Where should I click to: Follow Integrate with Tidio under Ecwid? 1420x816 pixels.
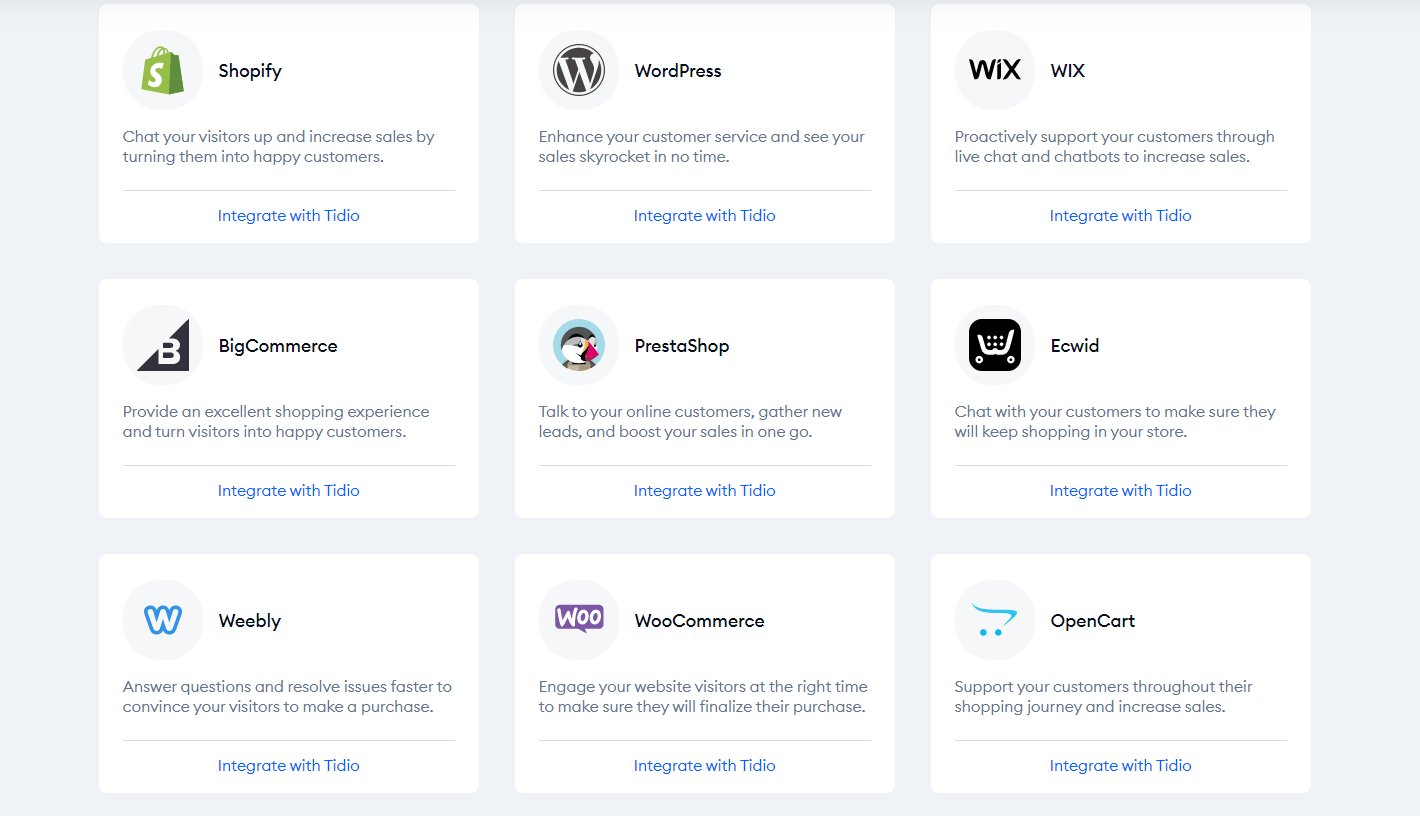tap(1121, 490)
